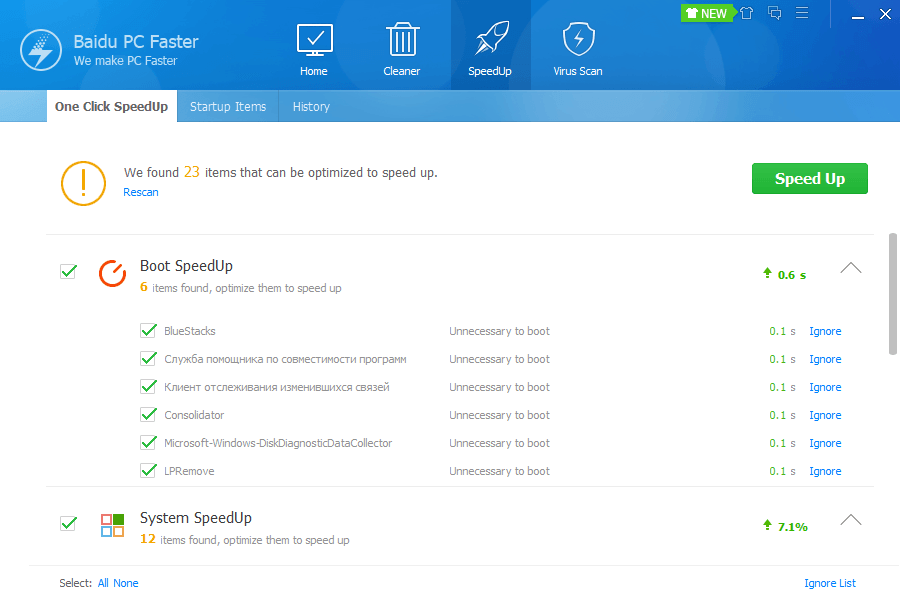Viewport: 900px width, 600px height.
Task: Click the green NEW badge
Action: 707,13
